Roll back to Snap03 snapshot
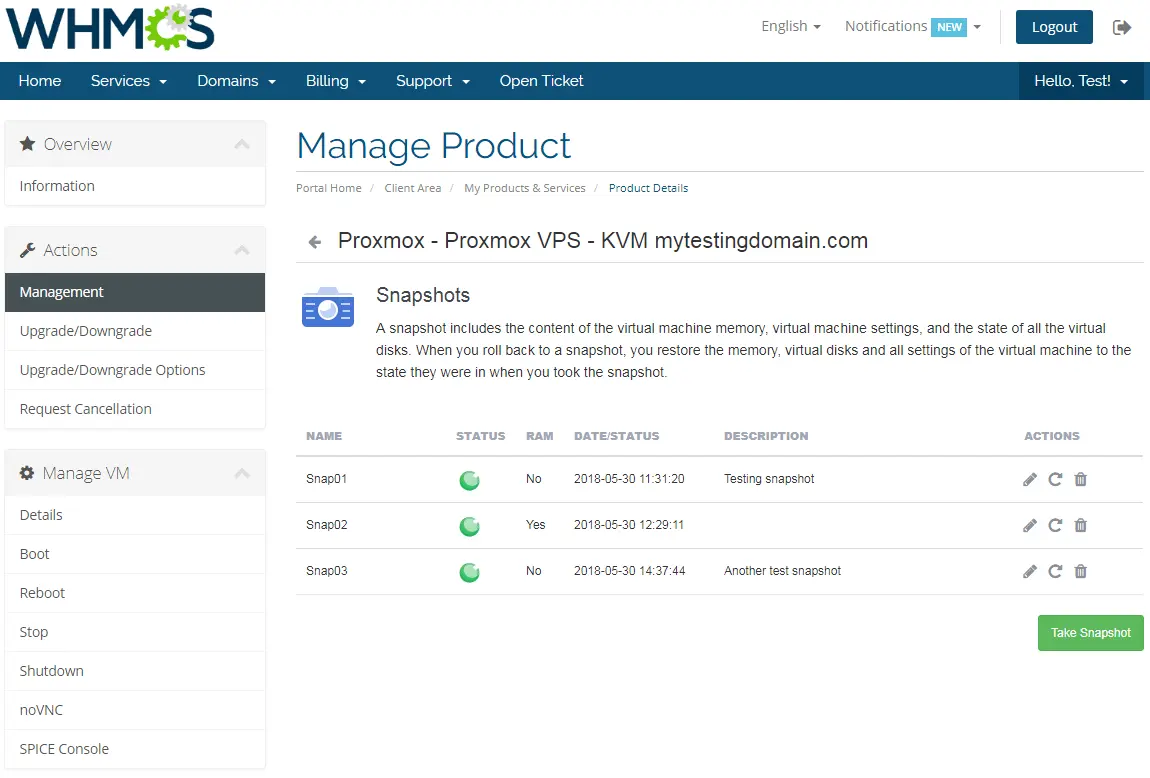Screen dimensions: 1150x778 click(1055, 572)
